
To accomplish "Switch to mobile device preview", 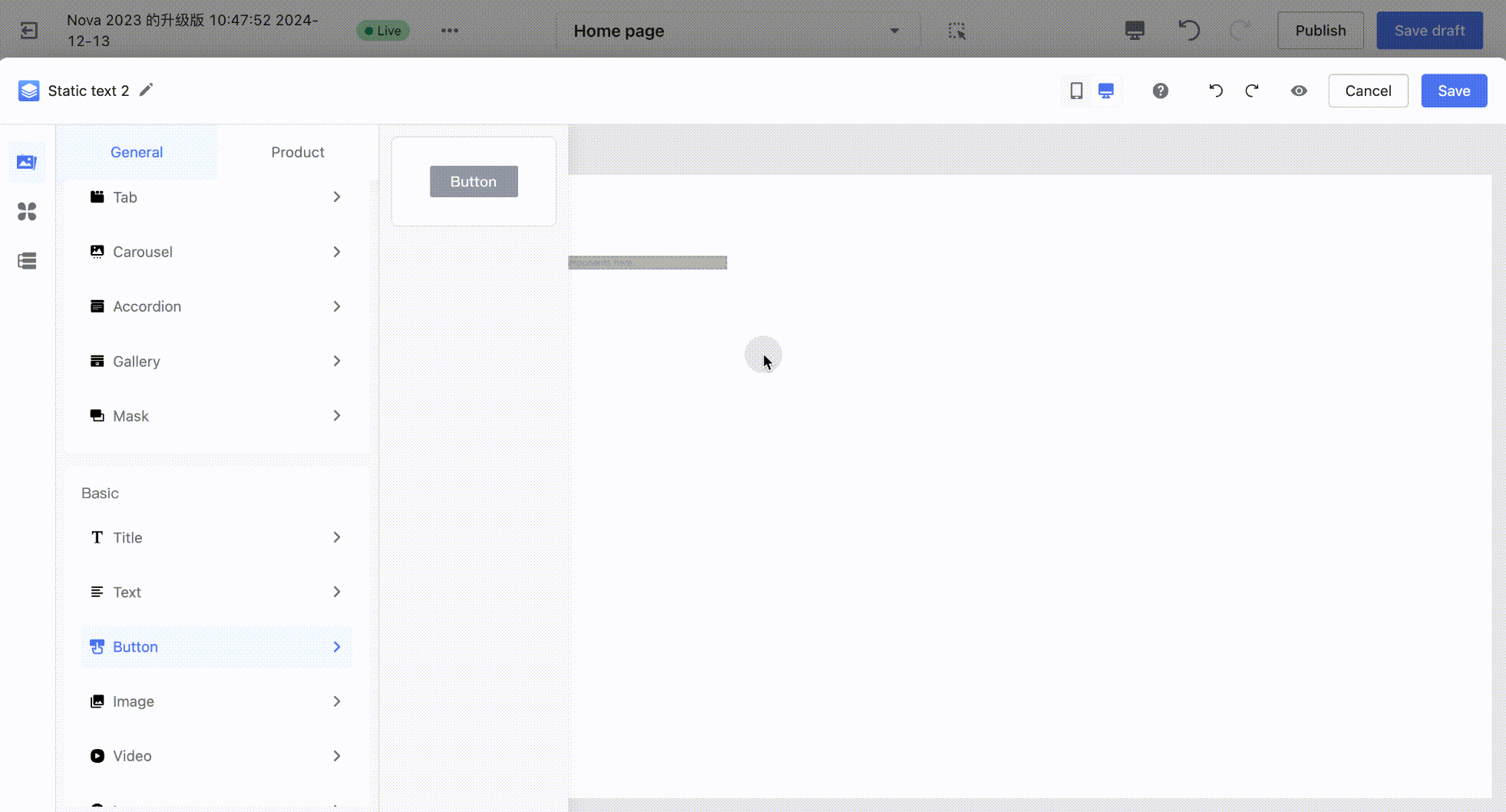I will pyautogui.click(x=1076, y=91).
